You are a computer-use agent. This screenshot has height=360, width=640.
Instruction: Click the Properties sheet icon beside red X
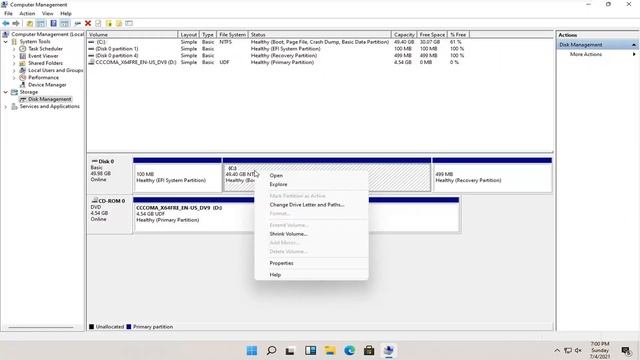point(98,24)
